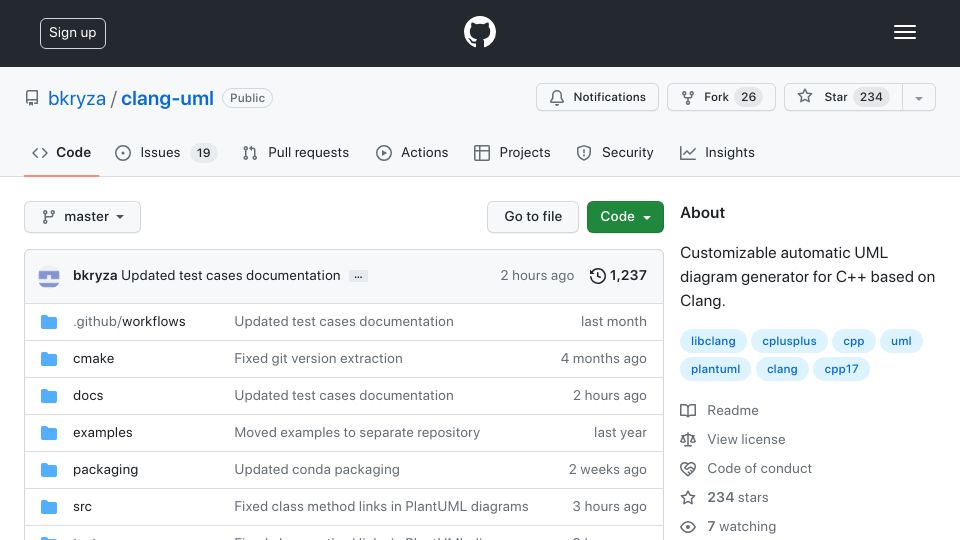Open the clang-uml repository link
Screen dimensions: 960x540
[x=167, y=98]
